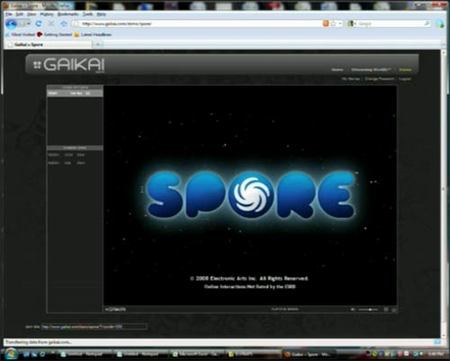Adjust the player volume slider
This screenshot has width=450, height=361.
point(368,309)
